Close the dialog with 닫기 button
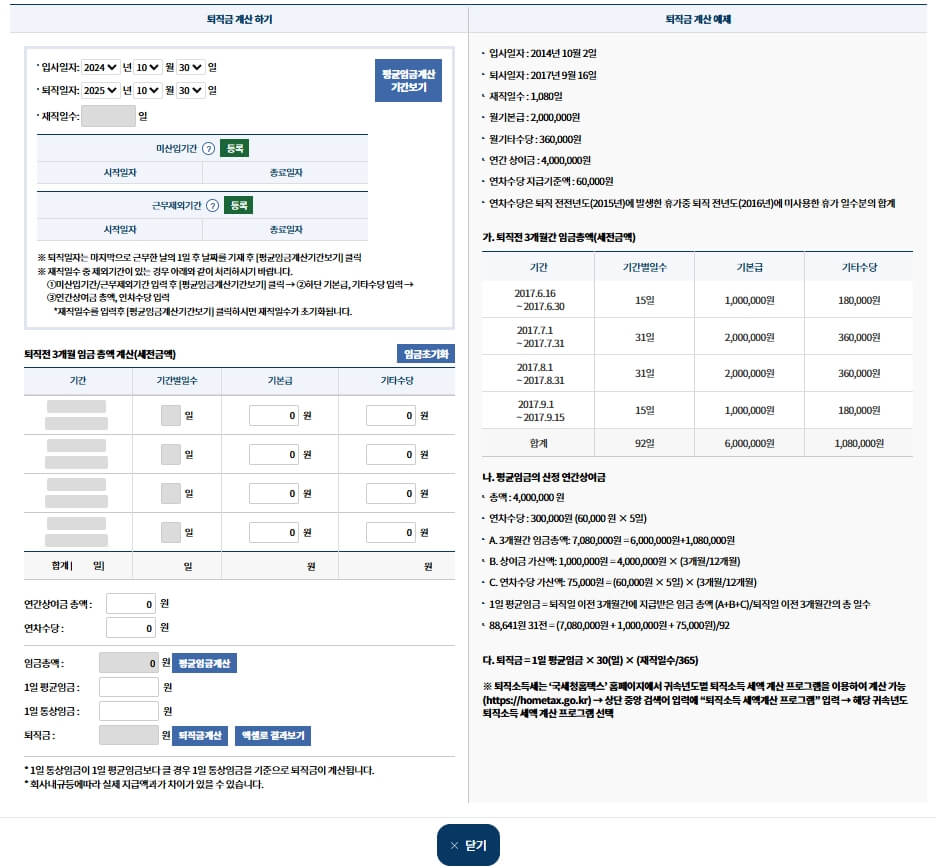 click(x=468, y=845)
